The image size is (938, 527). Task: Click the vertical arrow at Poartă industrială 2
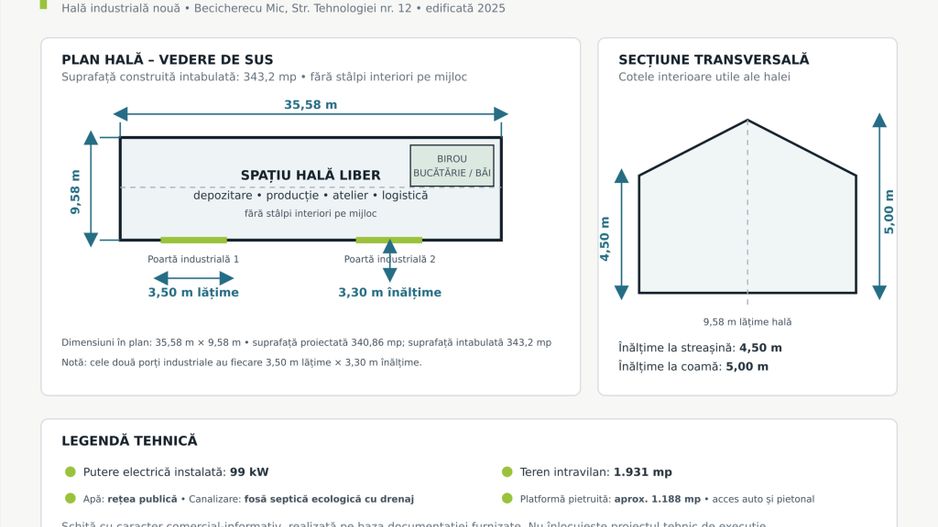tap(389, 261)
